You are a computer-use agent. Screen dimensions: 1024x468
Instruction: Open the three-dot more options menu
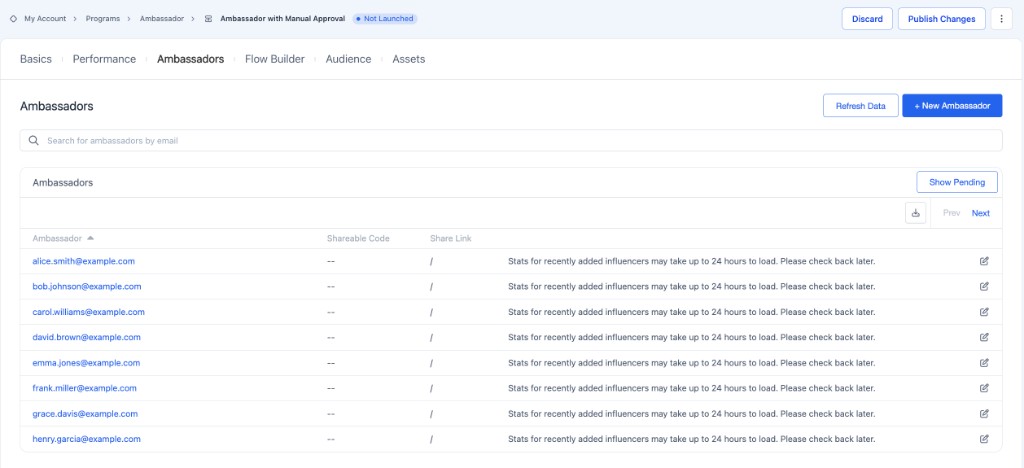click(x=1001, y=19)
